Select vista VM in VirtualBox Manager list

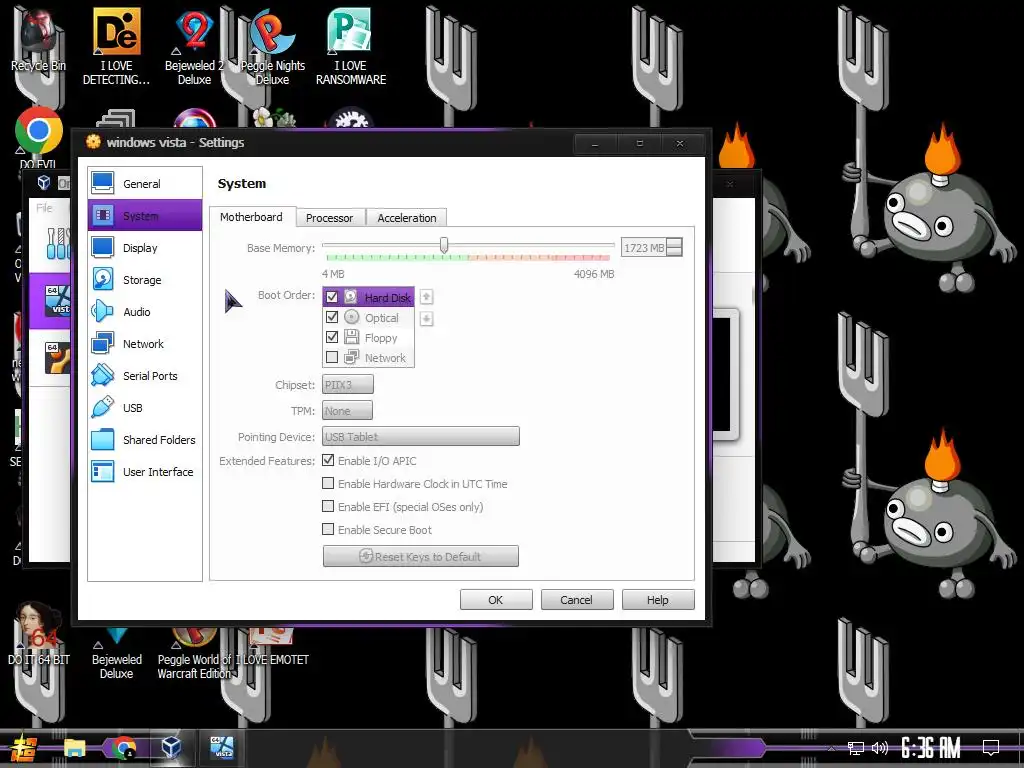pos(50,301)
